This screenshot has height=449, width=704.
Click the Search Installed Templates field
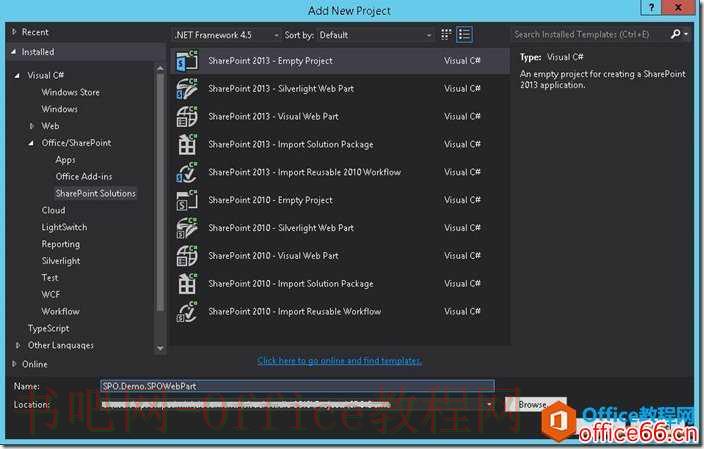[590, 34]
